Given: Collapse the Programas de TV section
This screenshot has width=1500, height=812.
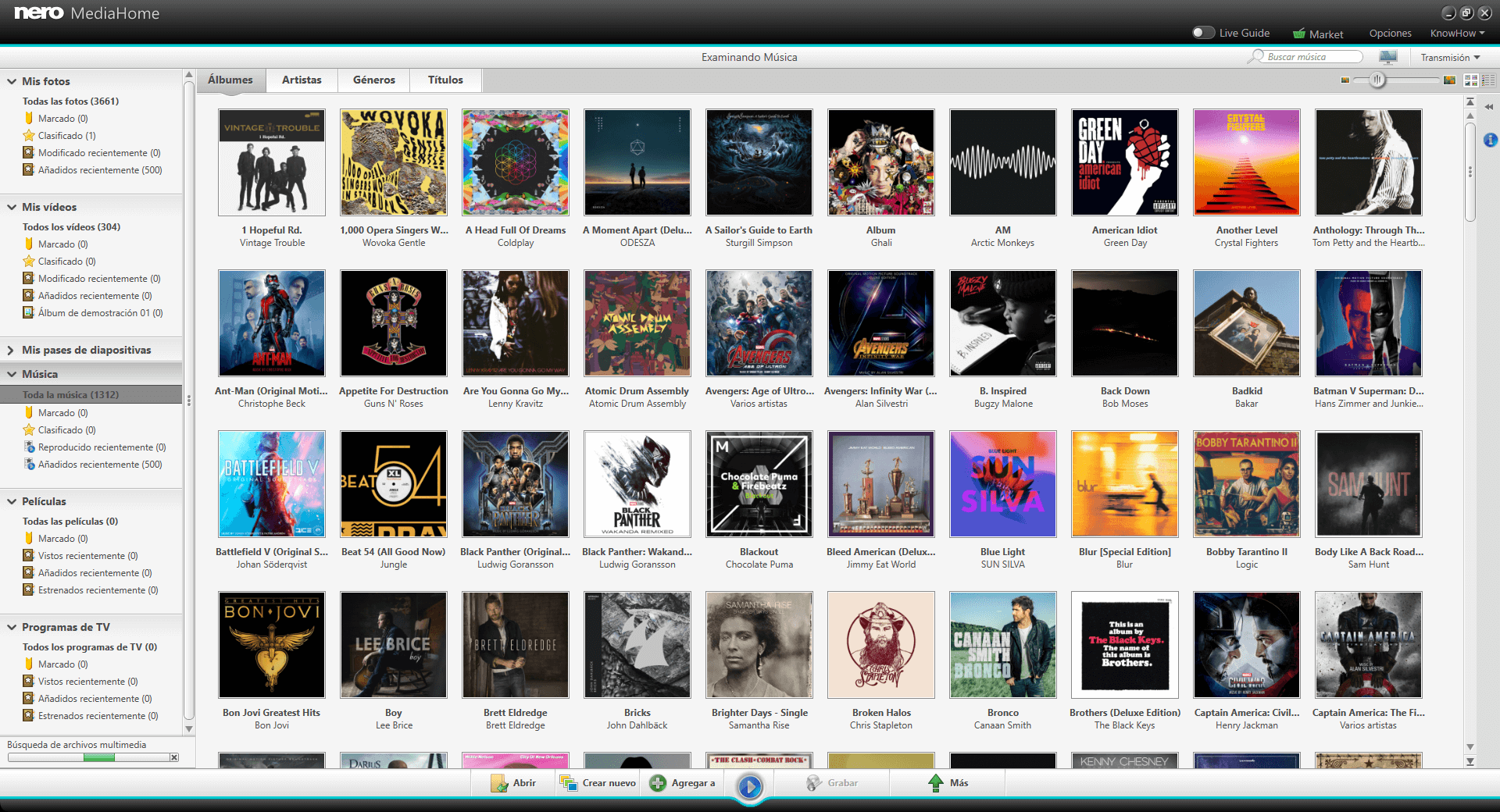Looking at the screenshot, I should [x=12, y=627].
